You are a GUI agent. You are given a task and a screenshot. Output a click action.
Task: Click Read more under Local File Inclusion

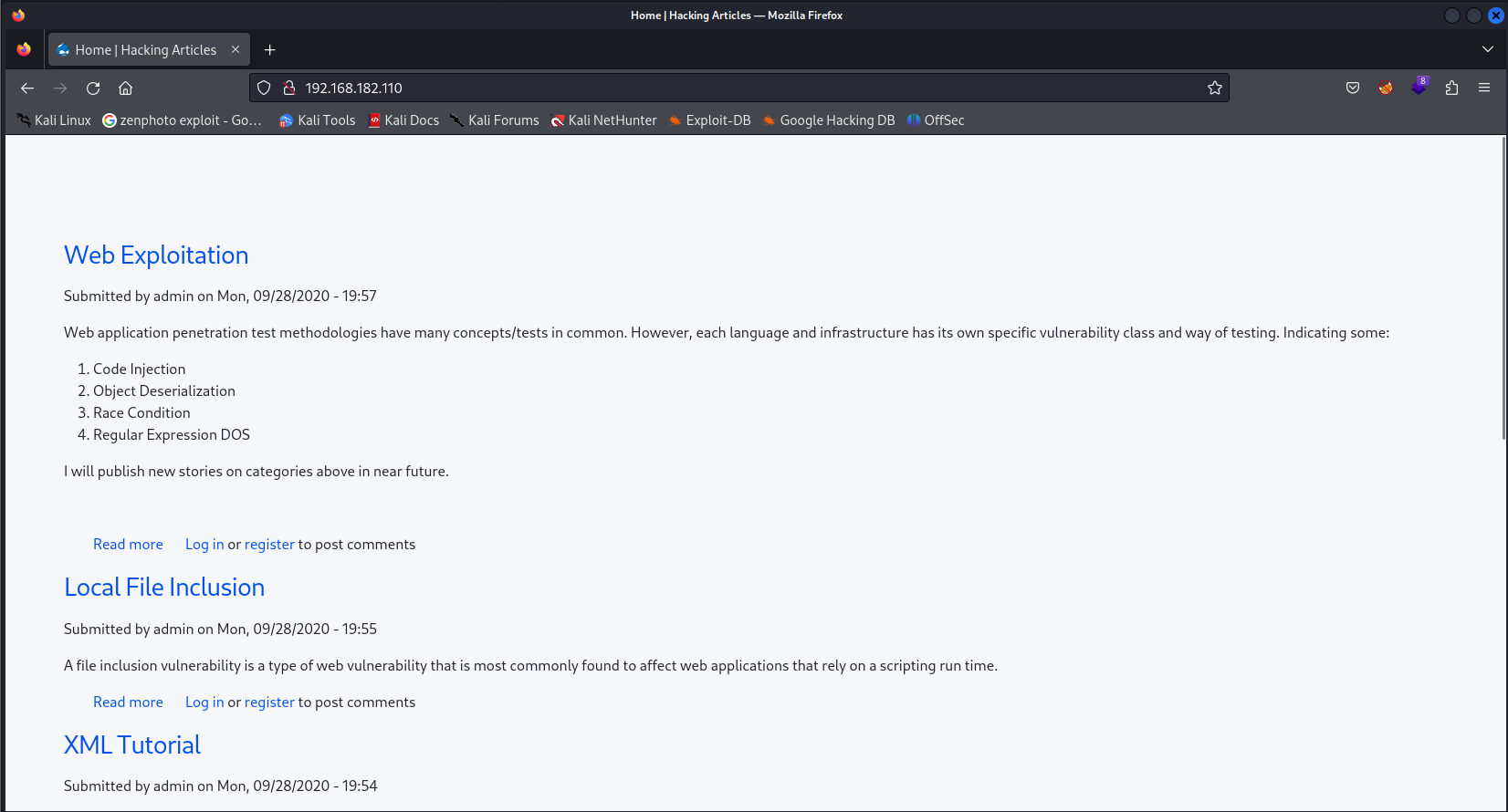128,703
